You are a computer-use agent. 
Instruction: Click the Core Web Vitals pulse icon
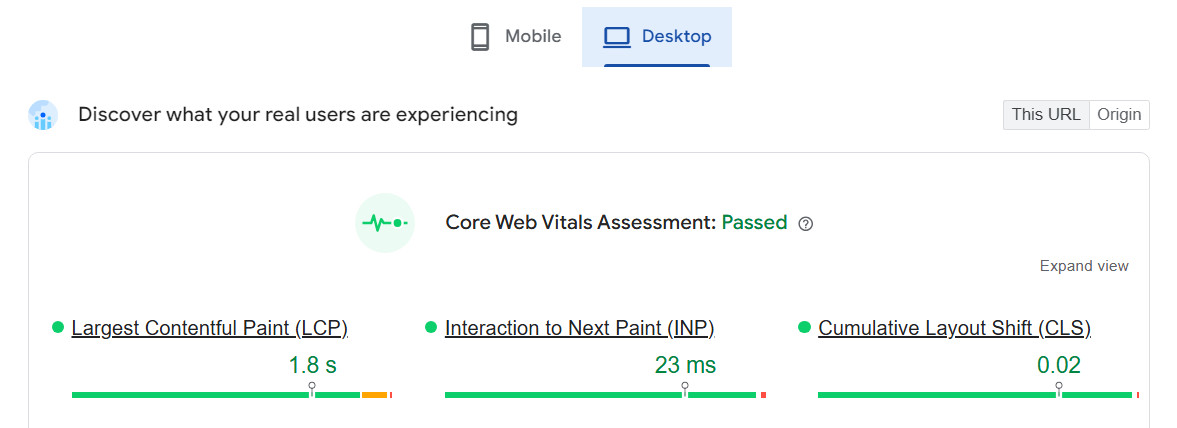pyautogui.click(x=385, y=223)
